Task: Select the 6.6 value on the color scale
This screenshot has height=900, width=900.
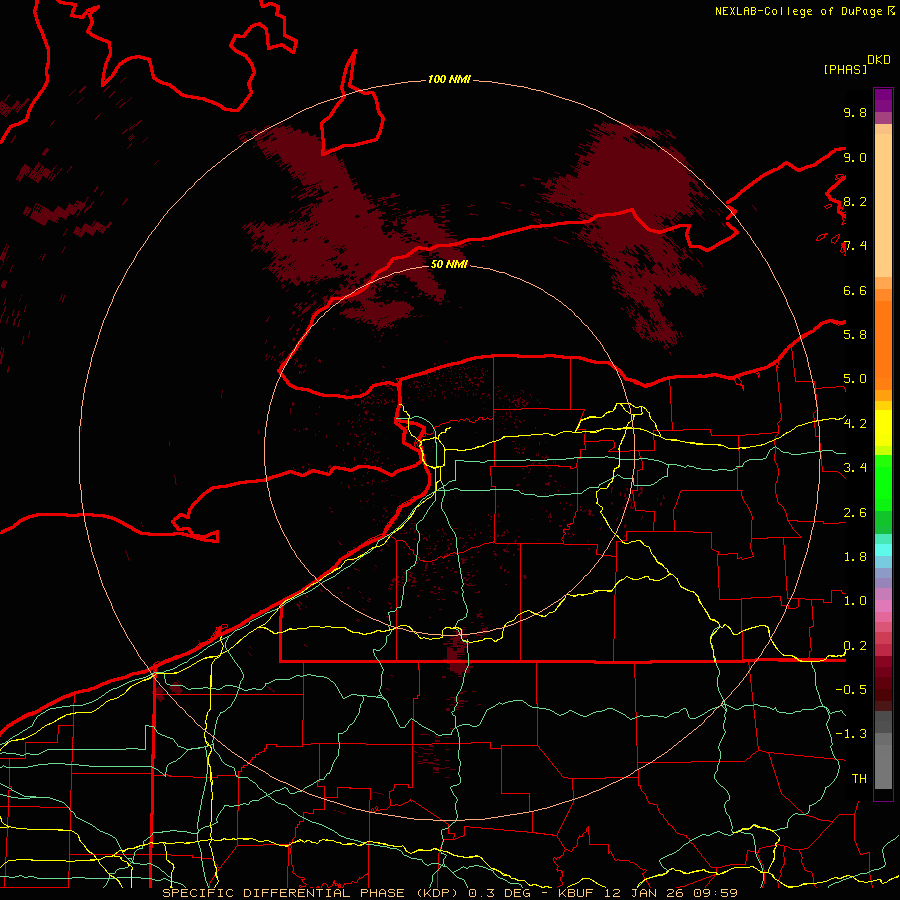Action: coord(855,290)
